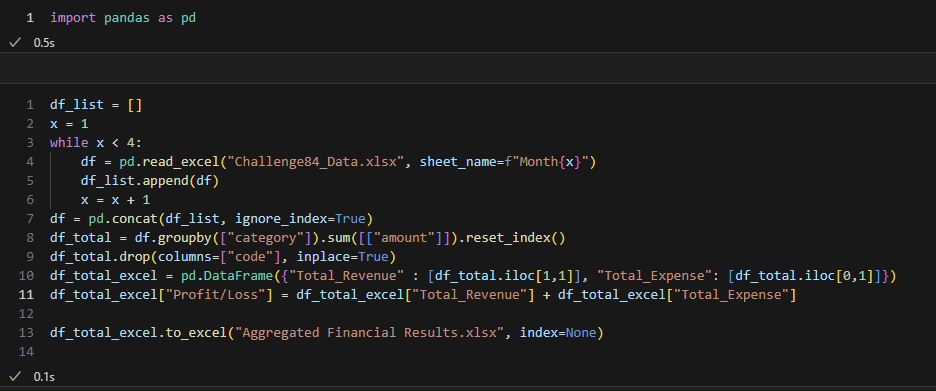The height and width of the screenshot is (391, 936).
Task: Click the 'None' value on line 13
Action: [581, 332]
